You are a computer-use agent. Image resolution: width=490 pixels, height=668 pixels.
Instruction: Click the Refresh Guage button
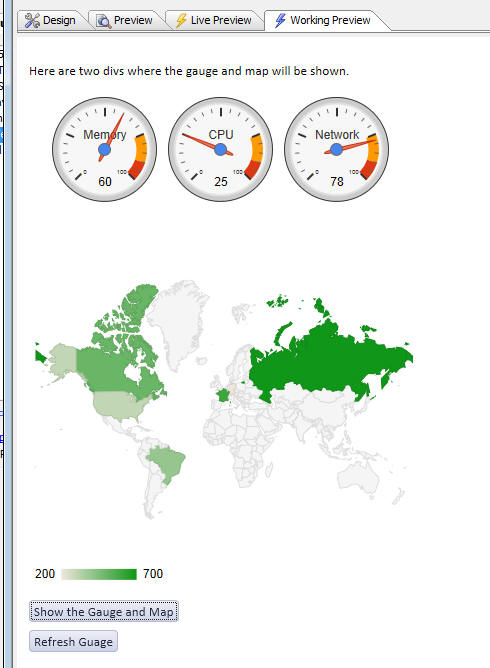coord(73,641)
